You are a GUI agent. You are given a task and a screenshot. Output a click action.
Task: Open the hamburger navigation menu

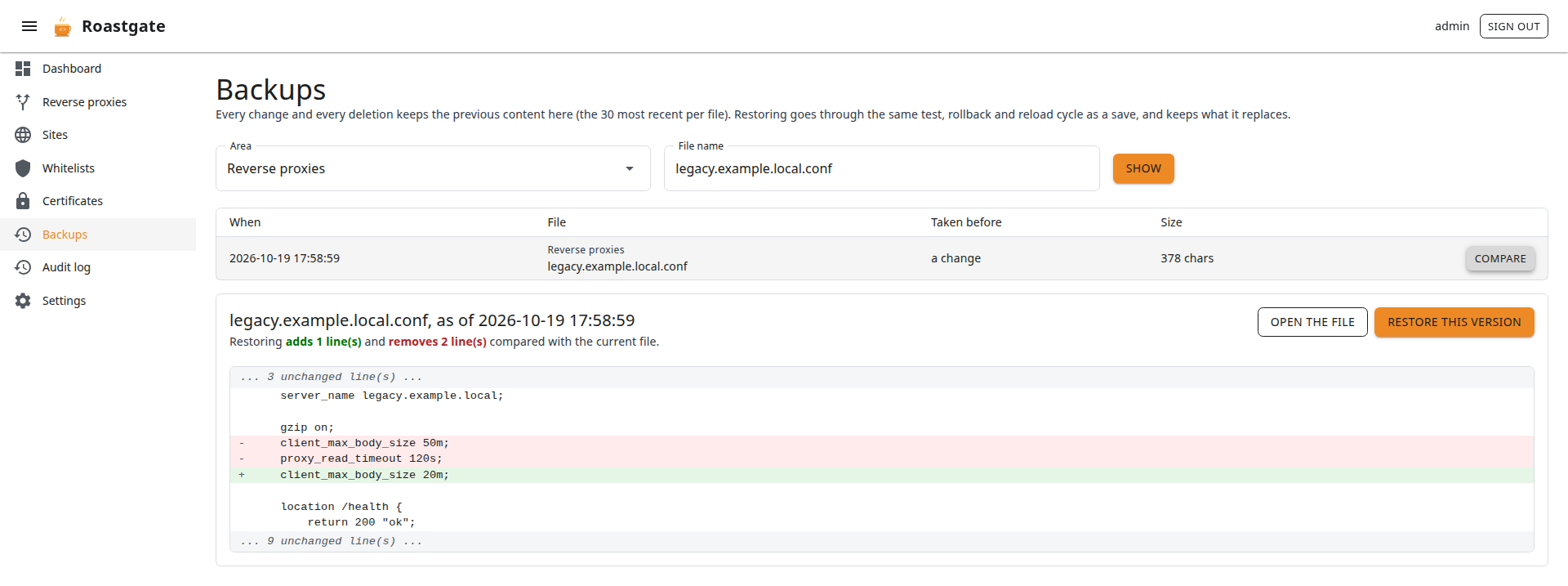point(29,26)
